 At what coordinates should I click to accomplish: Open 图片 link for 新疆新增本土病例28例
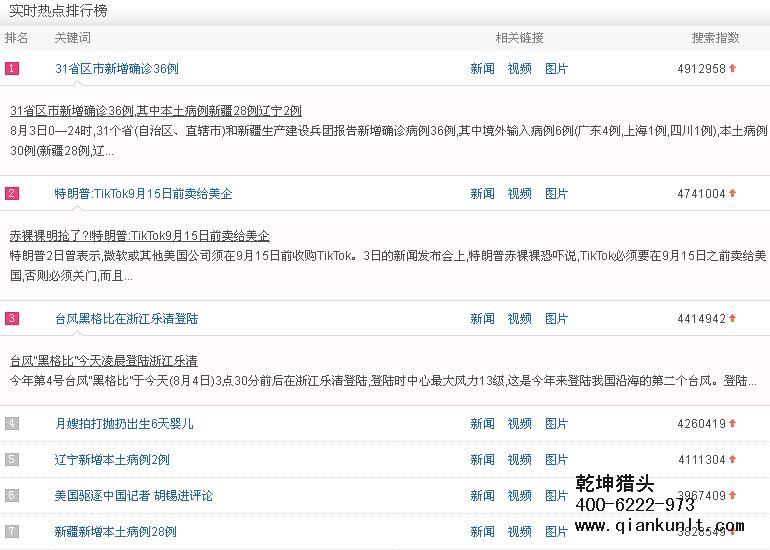(556, 532)
